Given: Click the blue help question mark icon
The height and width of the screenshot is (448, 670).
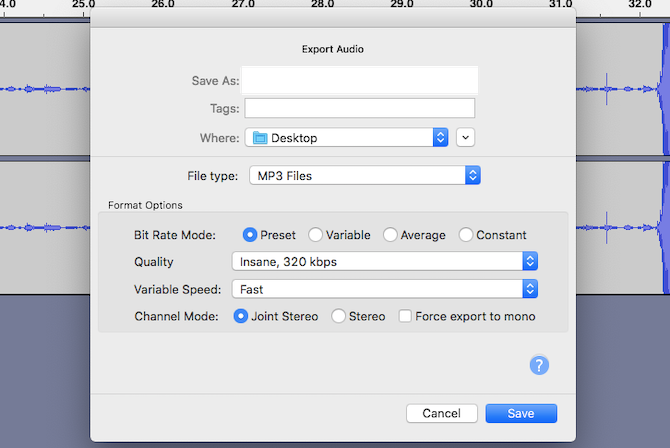Looking at the screenshot, I should point(539,365).
